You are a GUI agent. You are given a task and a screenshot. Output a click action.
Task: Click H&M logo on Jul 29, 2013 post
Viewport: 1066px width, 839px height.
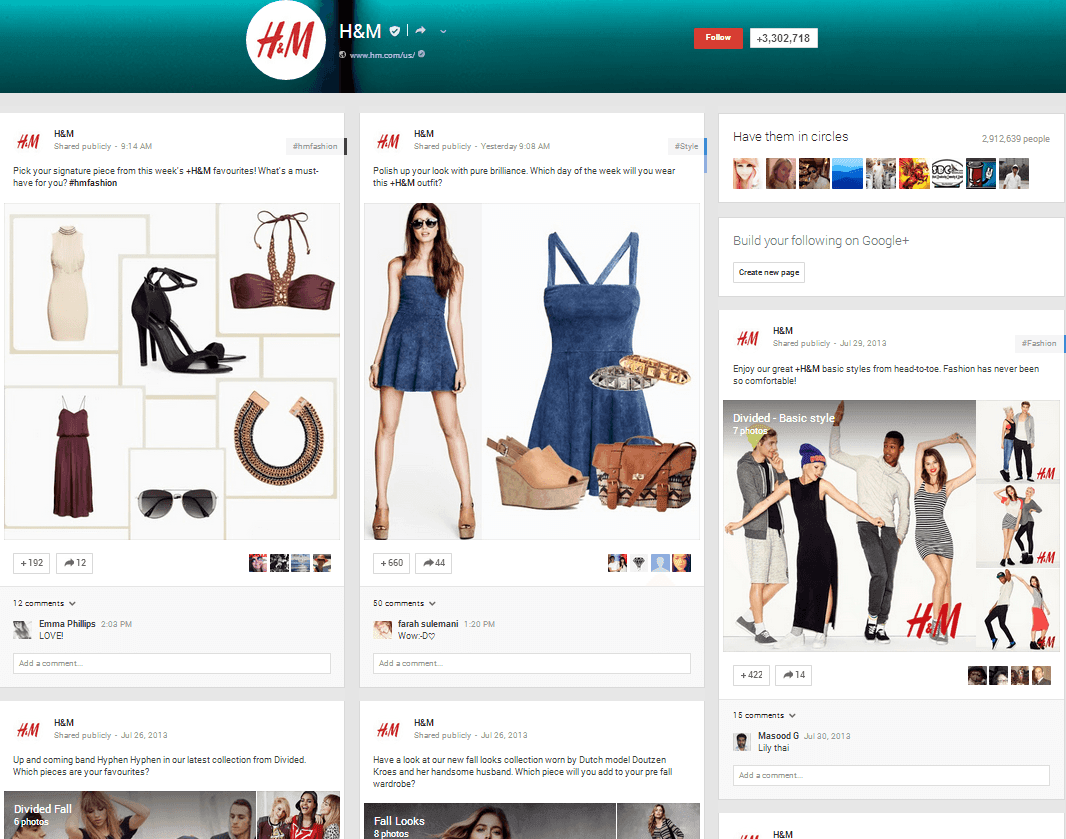(x=748, y=338)
